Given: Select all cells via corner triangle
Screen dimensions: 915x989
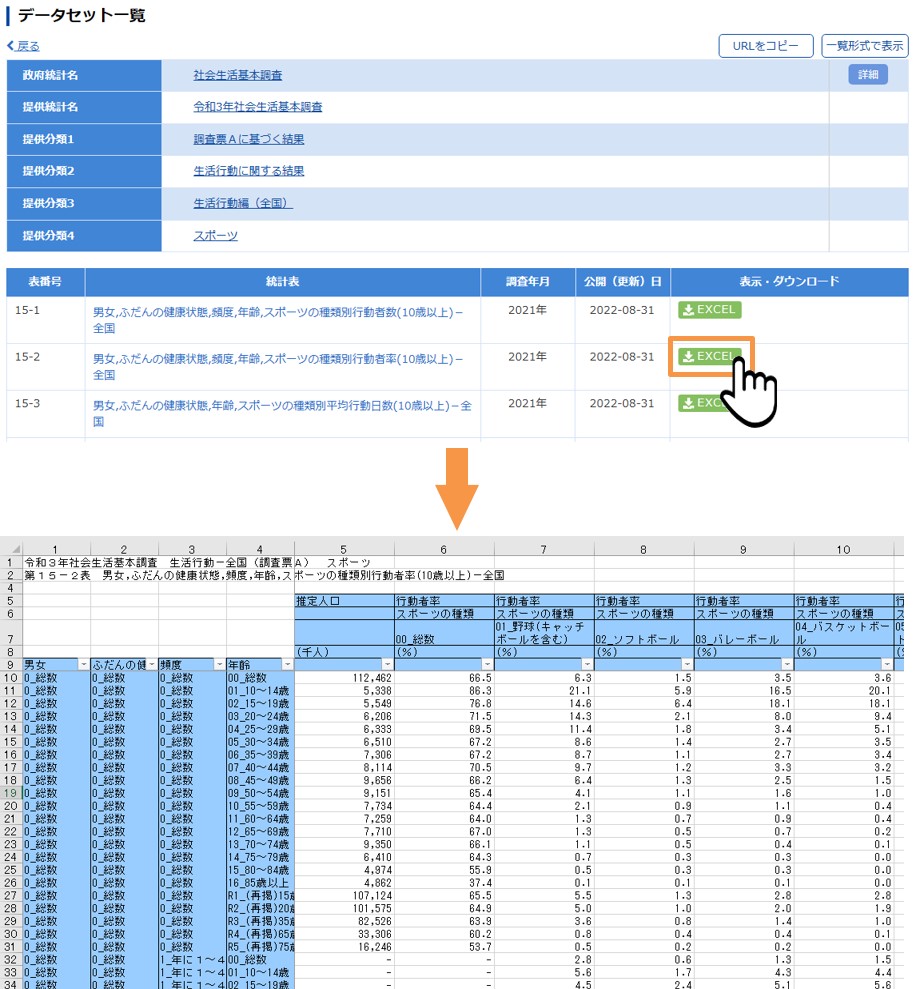Looking at the screenshot, I should (16, 549).
